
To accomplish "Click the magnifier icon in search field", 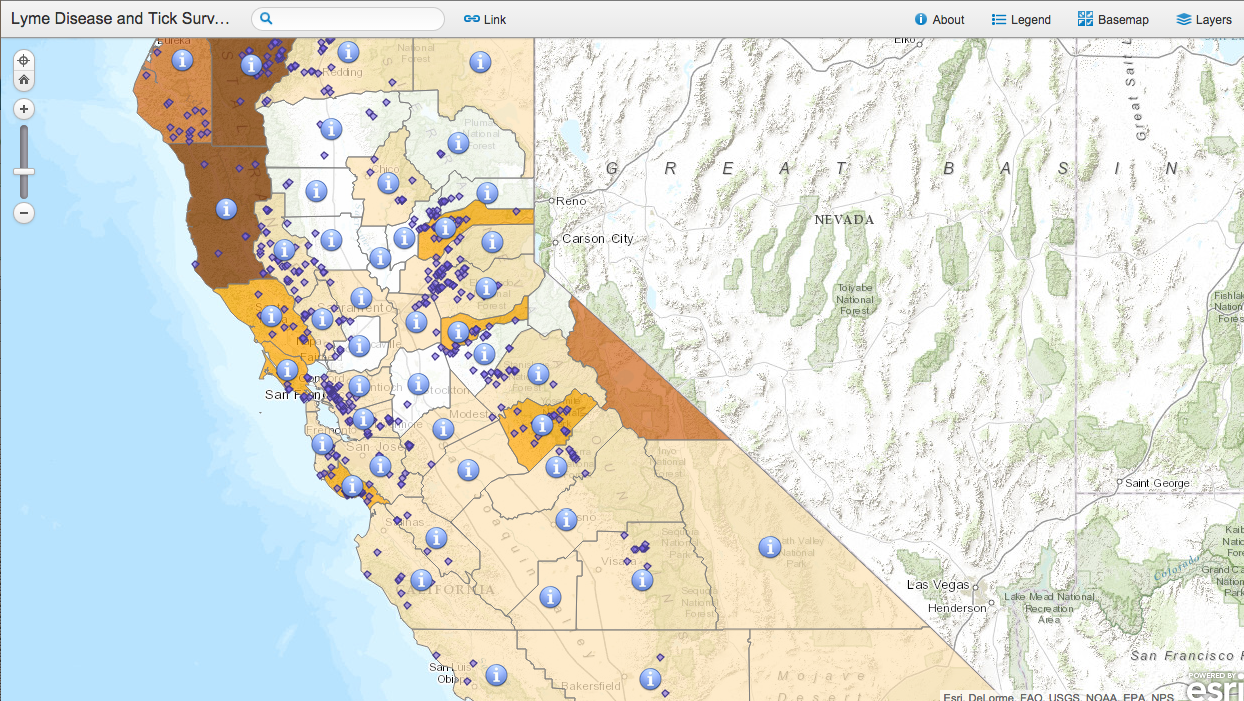I will pos(267,19).
